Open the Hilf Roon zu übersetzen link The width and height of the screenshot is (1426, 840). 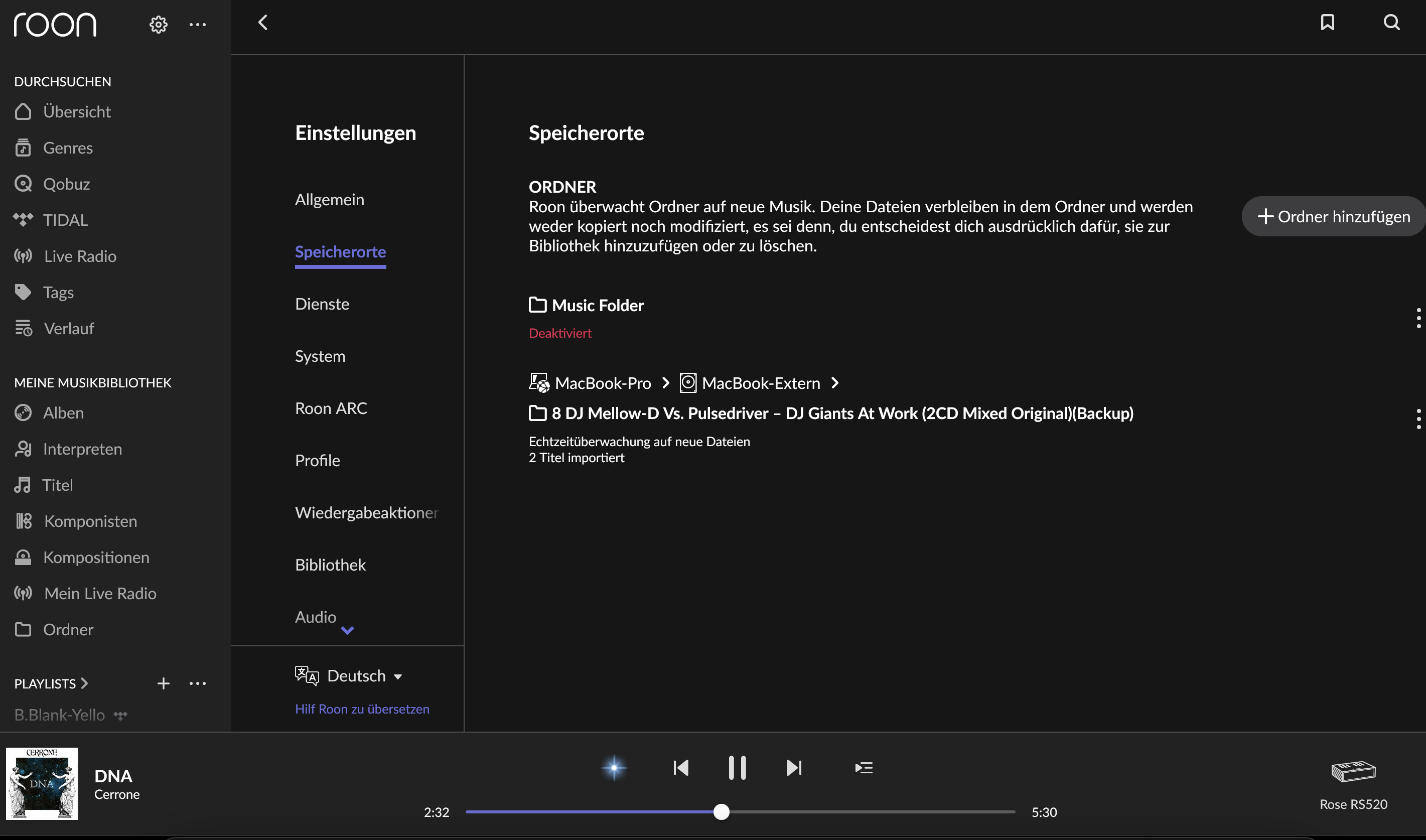362,709
